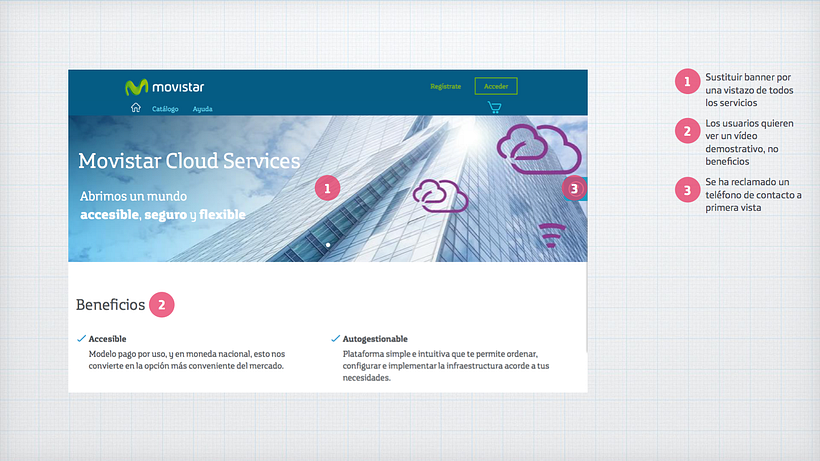Click text 'Modelo pago por uso'
The height and width of the screenshot is (461, 820).
click(x=127, y=354)
